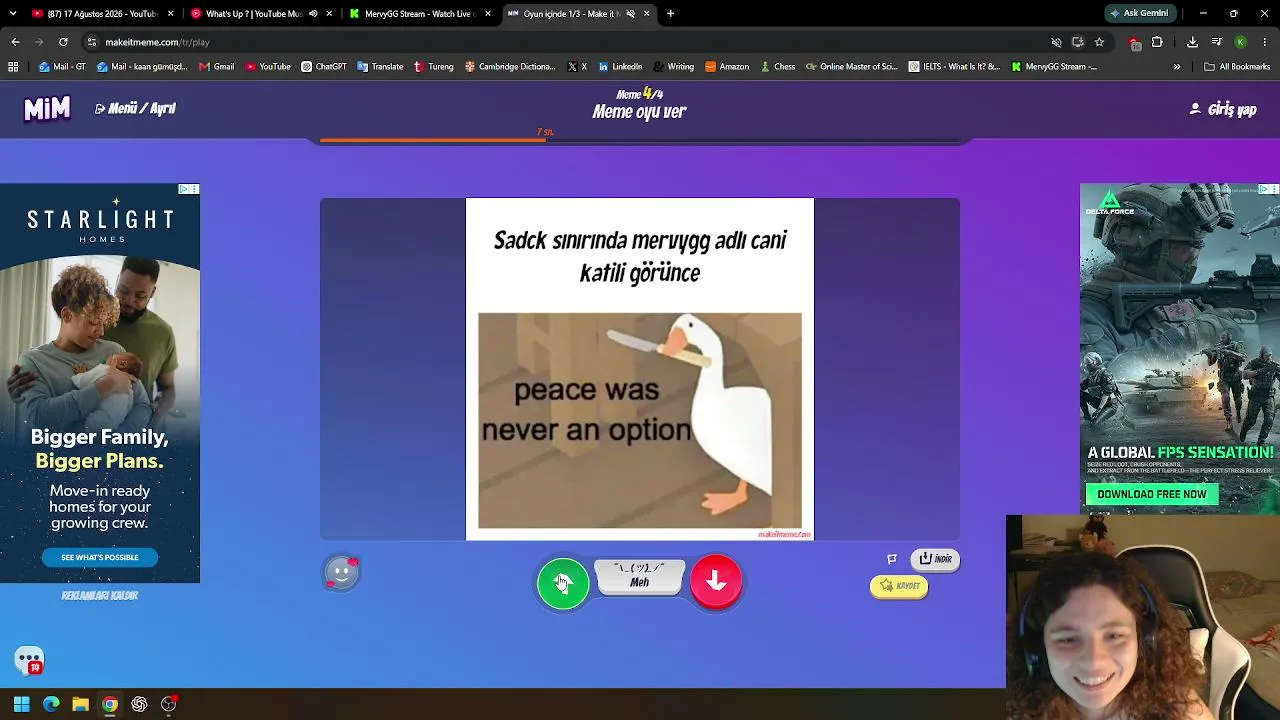The image size is (1280, 720).
Task: Click Giriş yap to log in
Action: click(1223, 110)
